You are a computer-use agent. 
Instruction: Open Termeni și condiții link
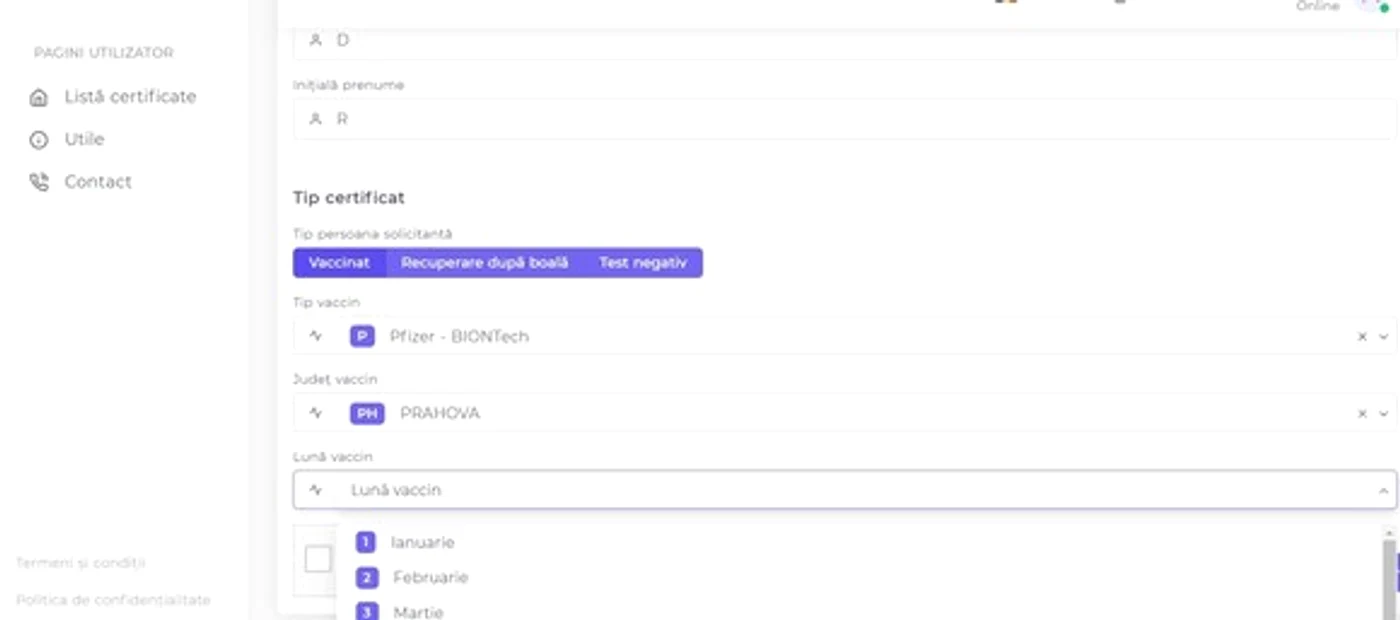[x=81, y=563]
